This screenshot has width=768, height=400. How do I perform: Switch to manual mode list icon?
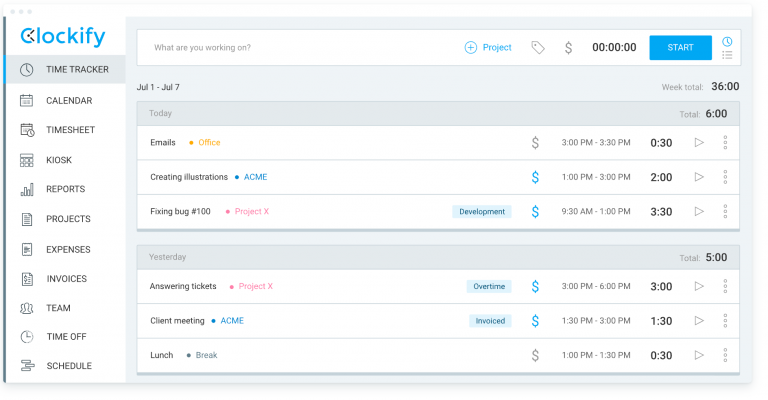pos(727,55)
